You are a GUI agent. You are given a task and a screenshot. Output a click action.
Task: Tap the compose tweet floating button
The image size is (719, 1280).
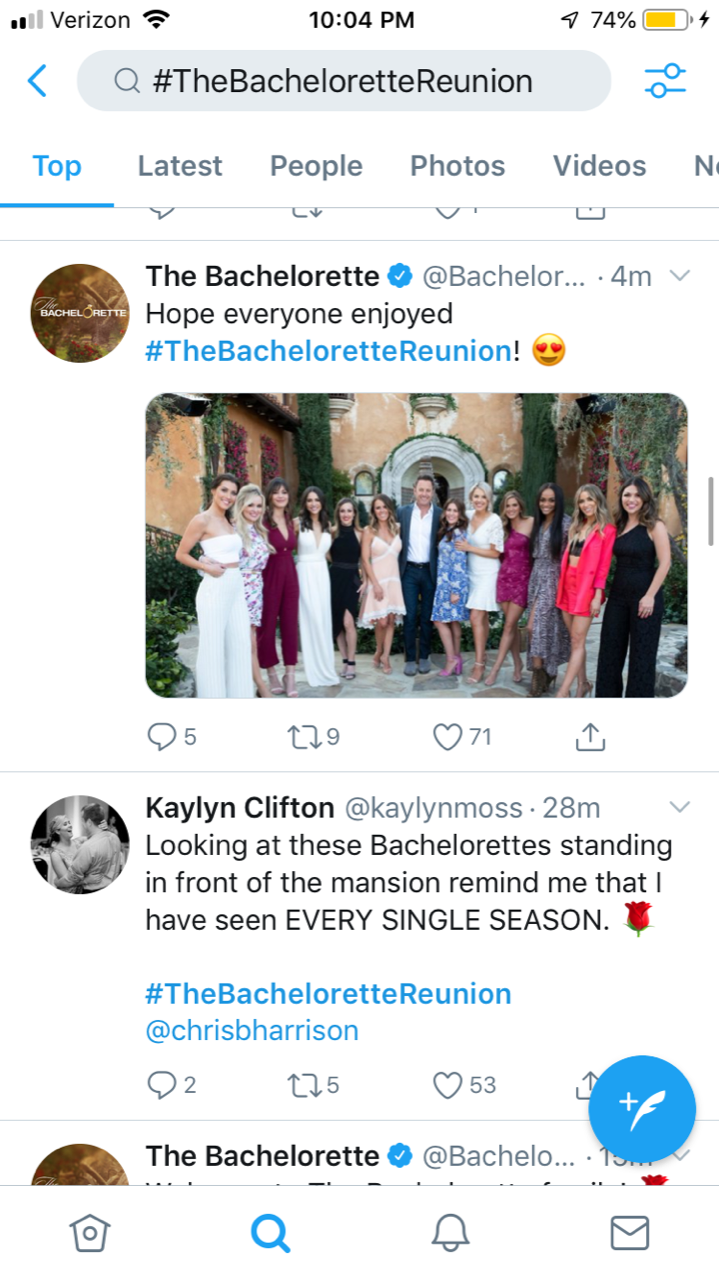(641, 1108)
